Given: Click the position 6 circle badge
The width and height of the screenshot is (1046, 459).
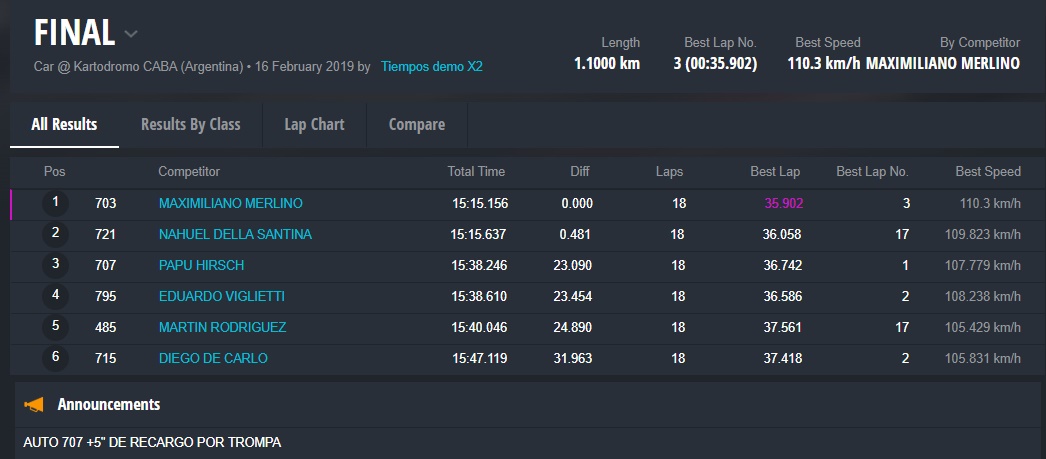Looking at the screenshot, I should point(55,358).
